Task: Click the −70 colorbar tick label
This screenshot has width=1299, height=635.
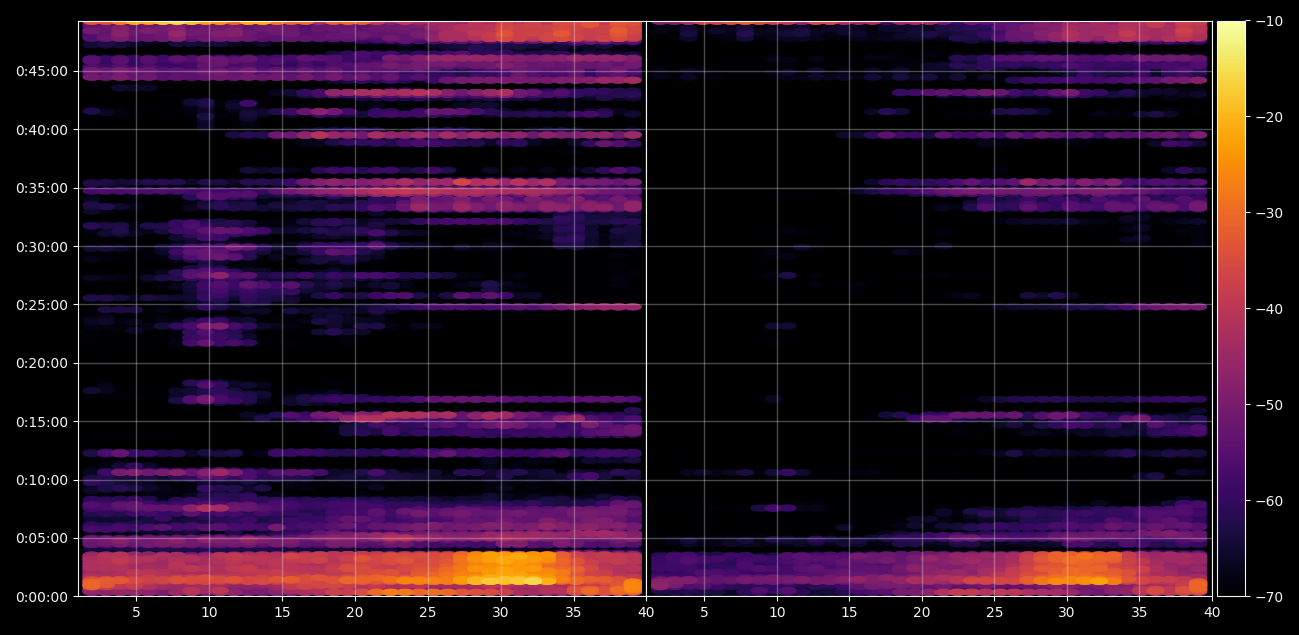Action: tap(1268, 597)
